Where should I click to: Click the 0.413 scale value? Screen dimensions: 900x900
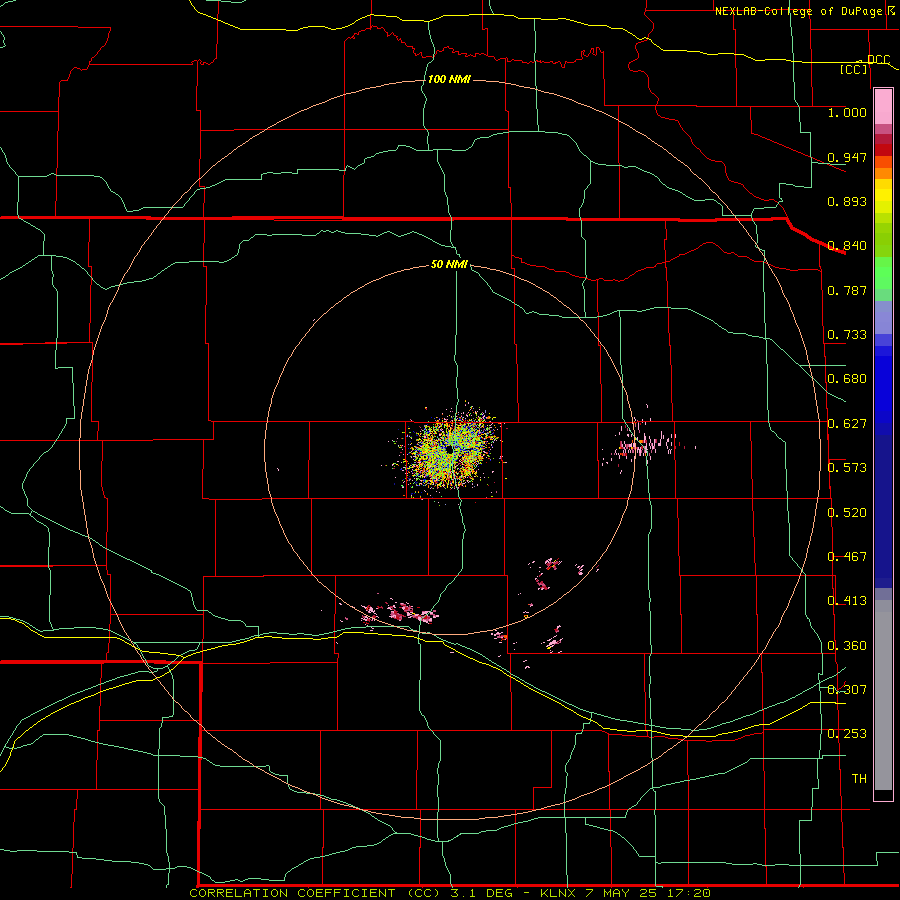847,600
